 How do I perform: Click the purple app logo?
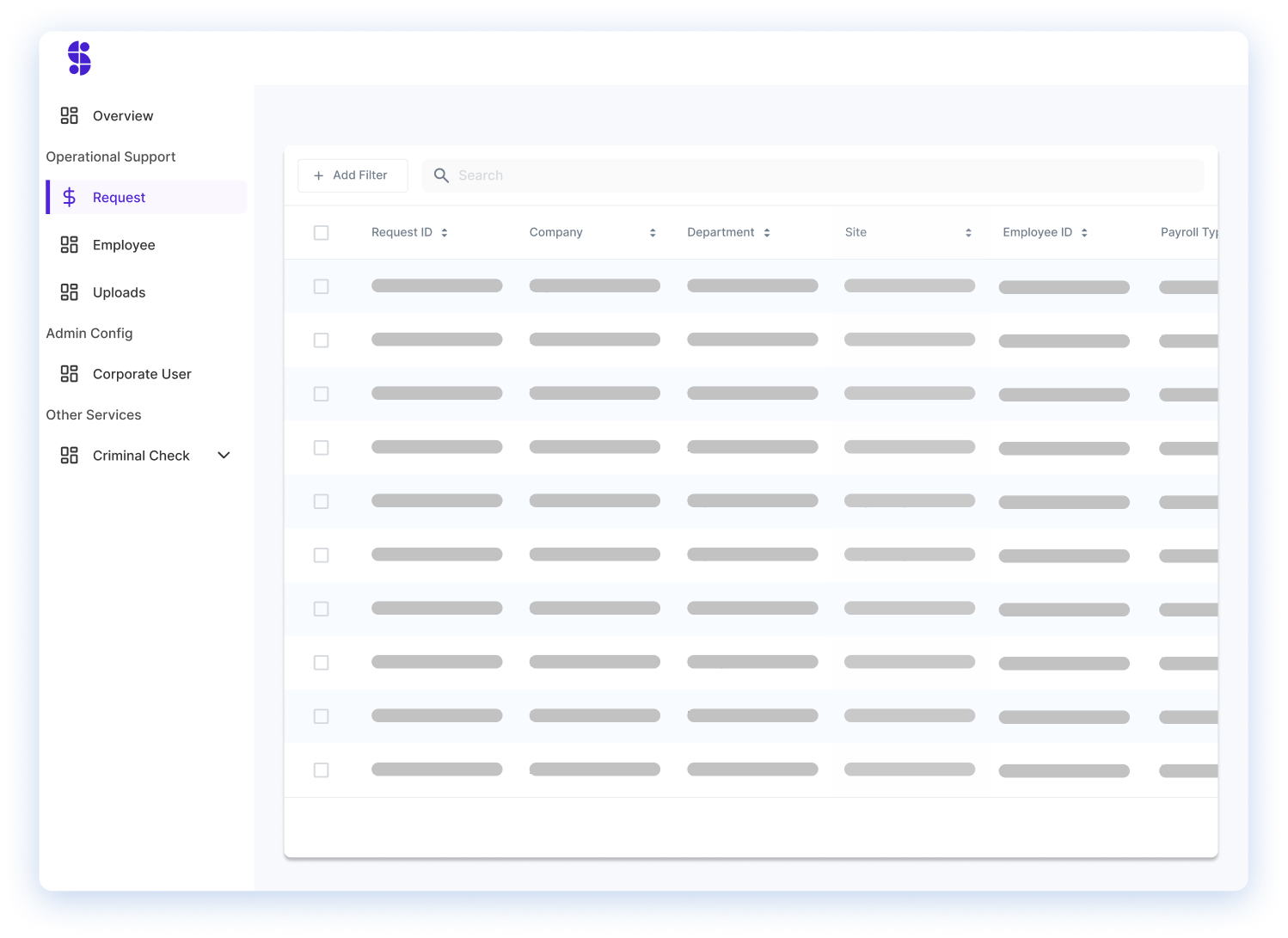[79, 58]
